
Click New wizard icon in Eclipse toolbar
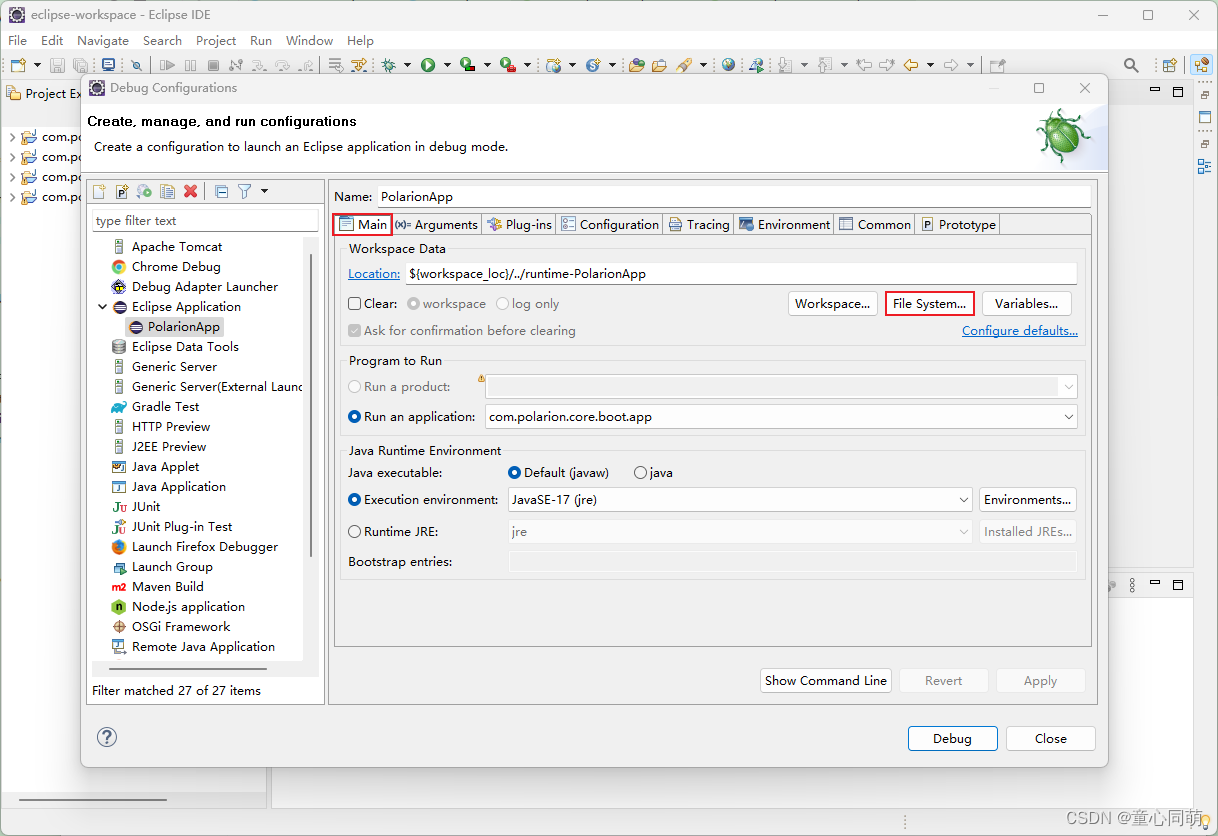(x=18, y=65)
